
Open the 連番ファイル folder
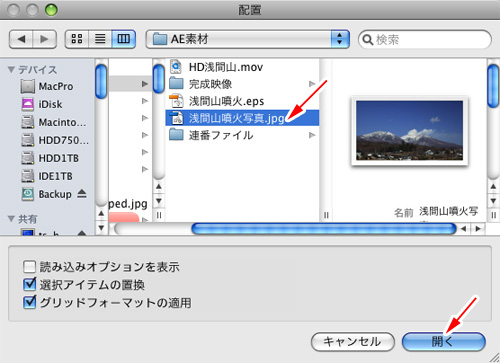(x=242, y=135)
